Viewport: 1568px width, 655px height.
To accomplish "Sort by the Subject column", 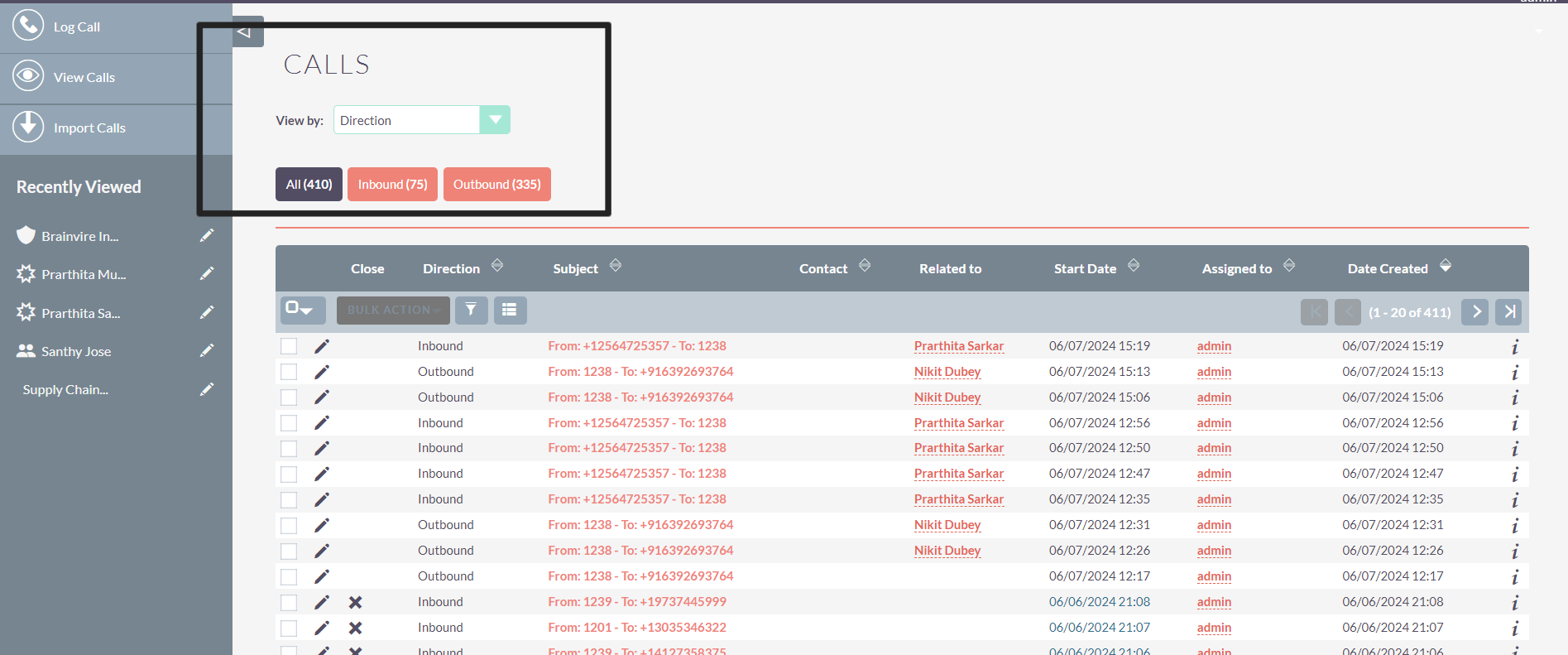I will tap(616, 265).
